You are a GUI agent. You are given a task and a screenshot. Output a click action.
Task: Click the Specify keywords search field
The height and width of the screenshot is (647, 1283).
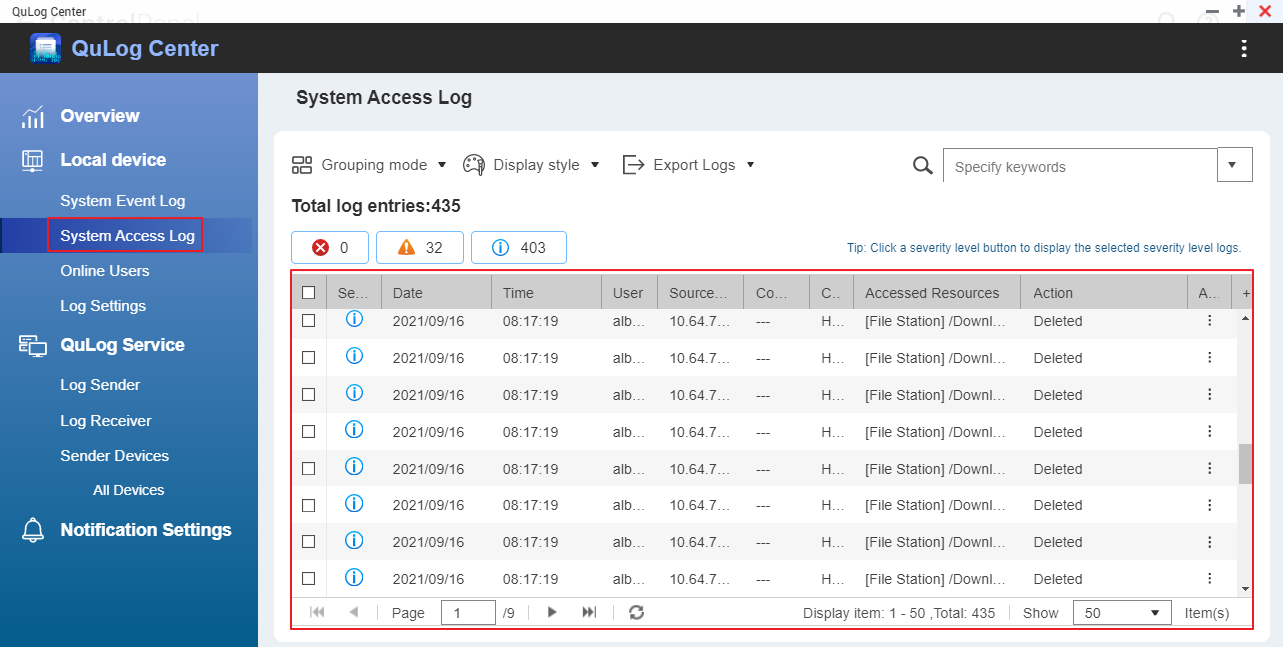[x=1080, y=166]
